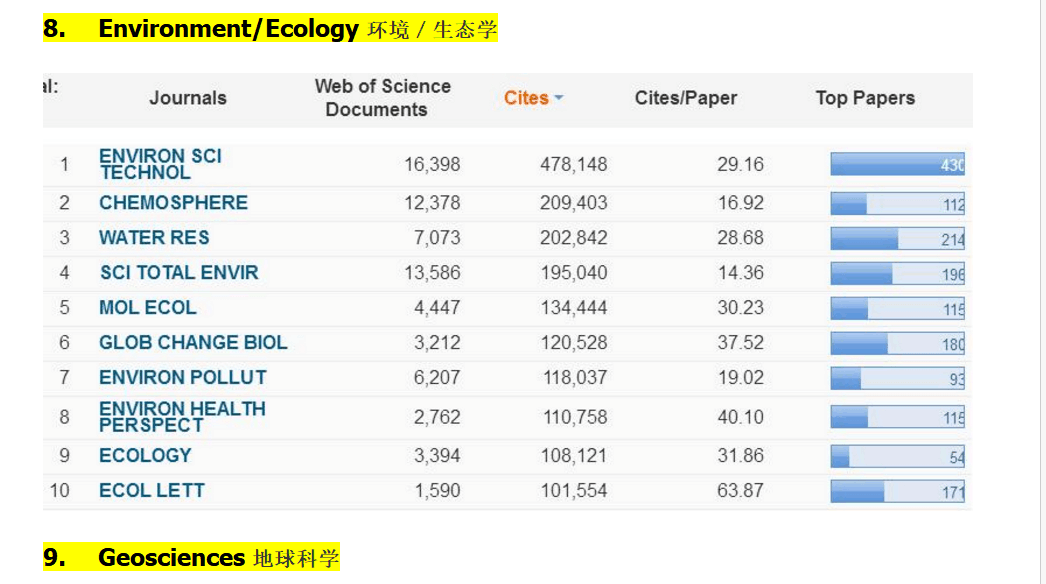Screen dimensions: 1046x584
Task: Click the top papers bar for ECOL LETT
Action: (897, 492)
